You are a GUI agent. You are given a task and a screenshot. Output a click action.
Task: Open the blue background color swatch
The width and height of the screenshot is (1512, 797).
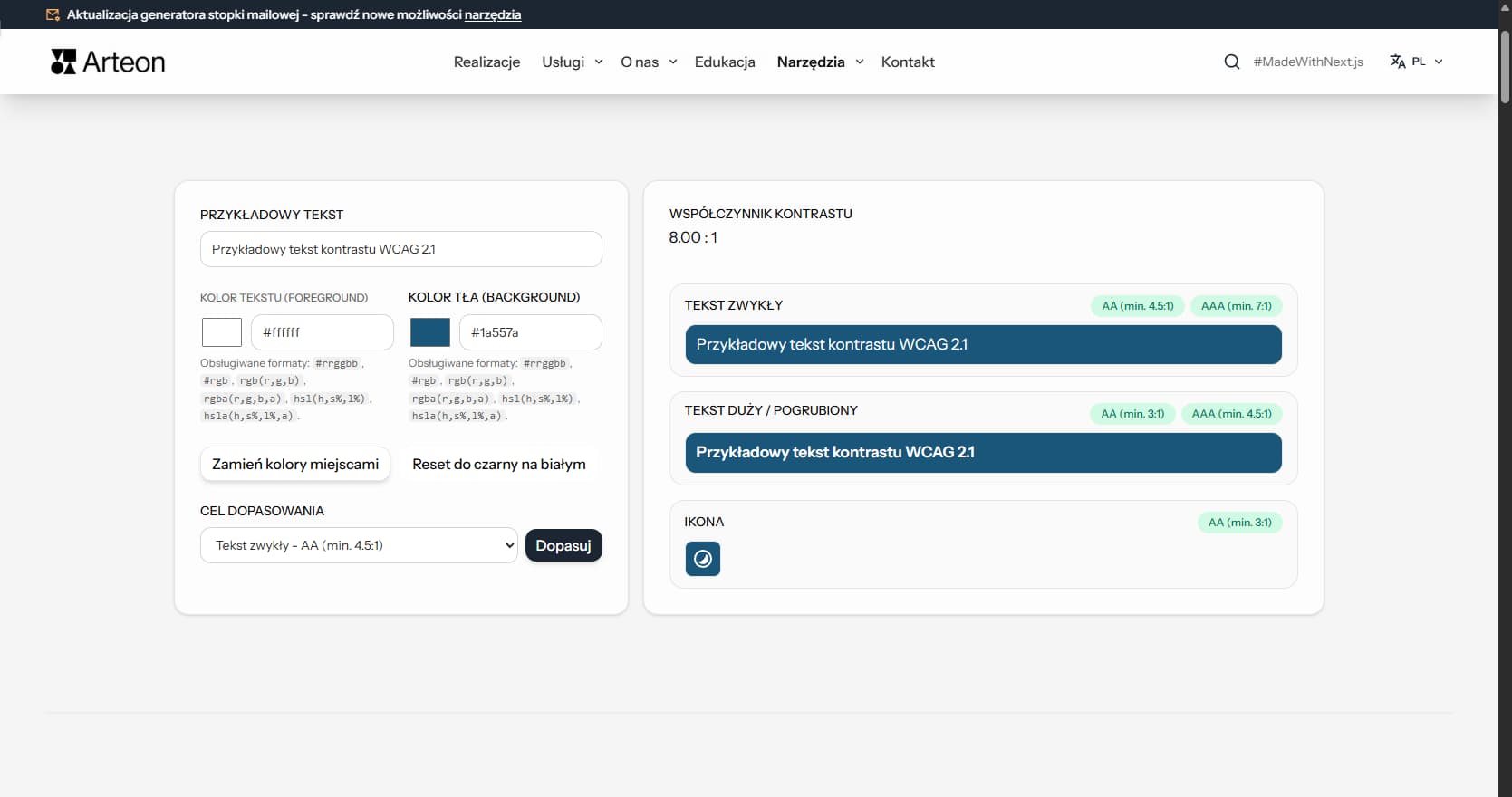430,332
